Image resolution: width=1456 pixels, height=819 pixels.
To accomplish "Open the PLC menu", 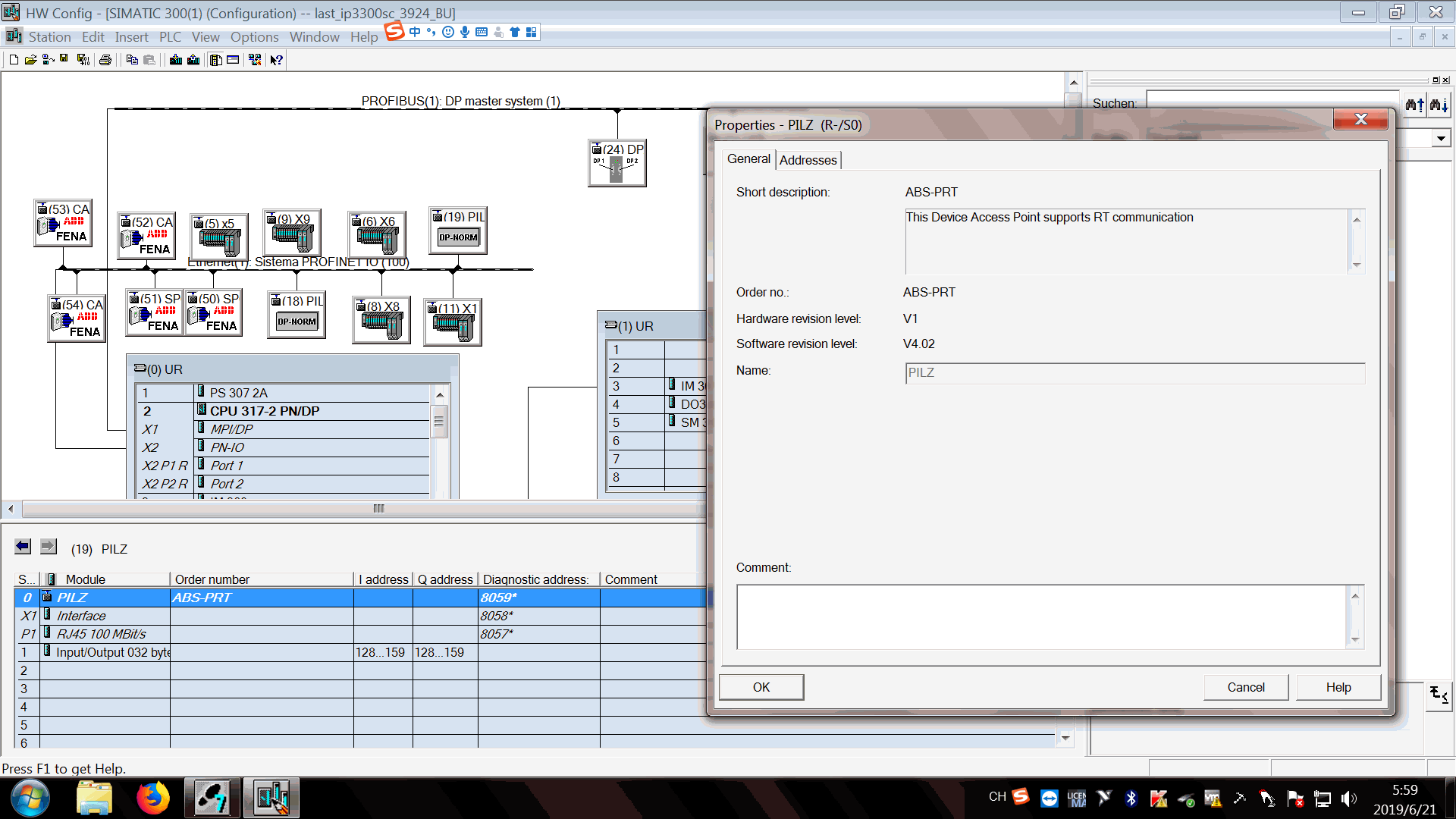I will click(x=170, y=37).
